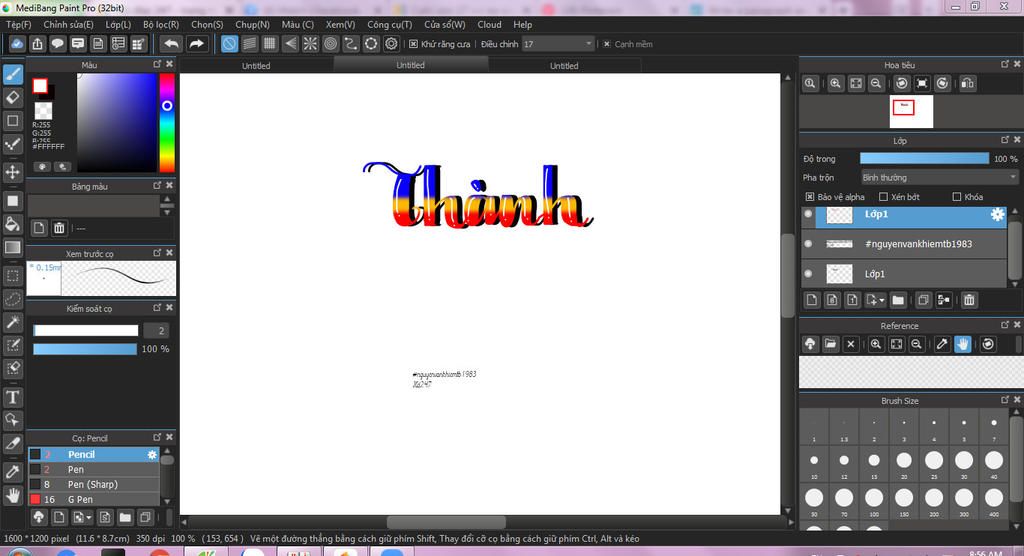Screen dimensions: 1024x556
Task: Enable the circle snap guide
Action: click(330, 44)
